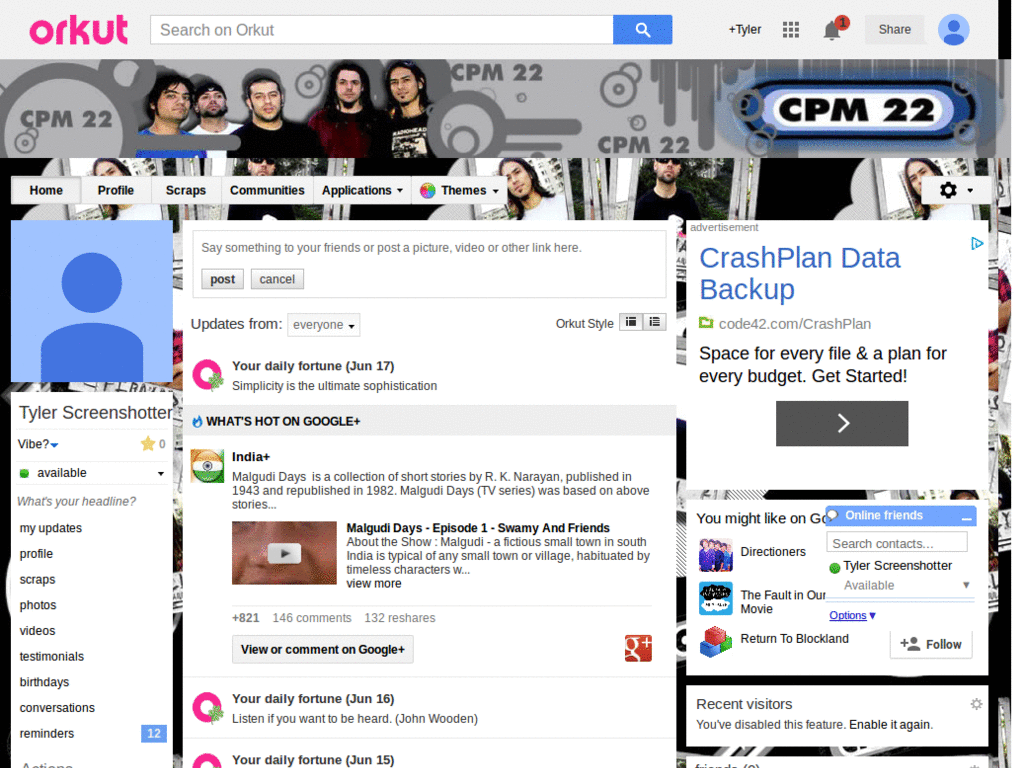Click the Jun 16 fortune Orkut icon
The image size is (1024, 768).
pyautogui.click(x=208, y=709)
